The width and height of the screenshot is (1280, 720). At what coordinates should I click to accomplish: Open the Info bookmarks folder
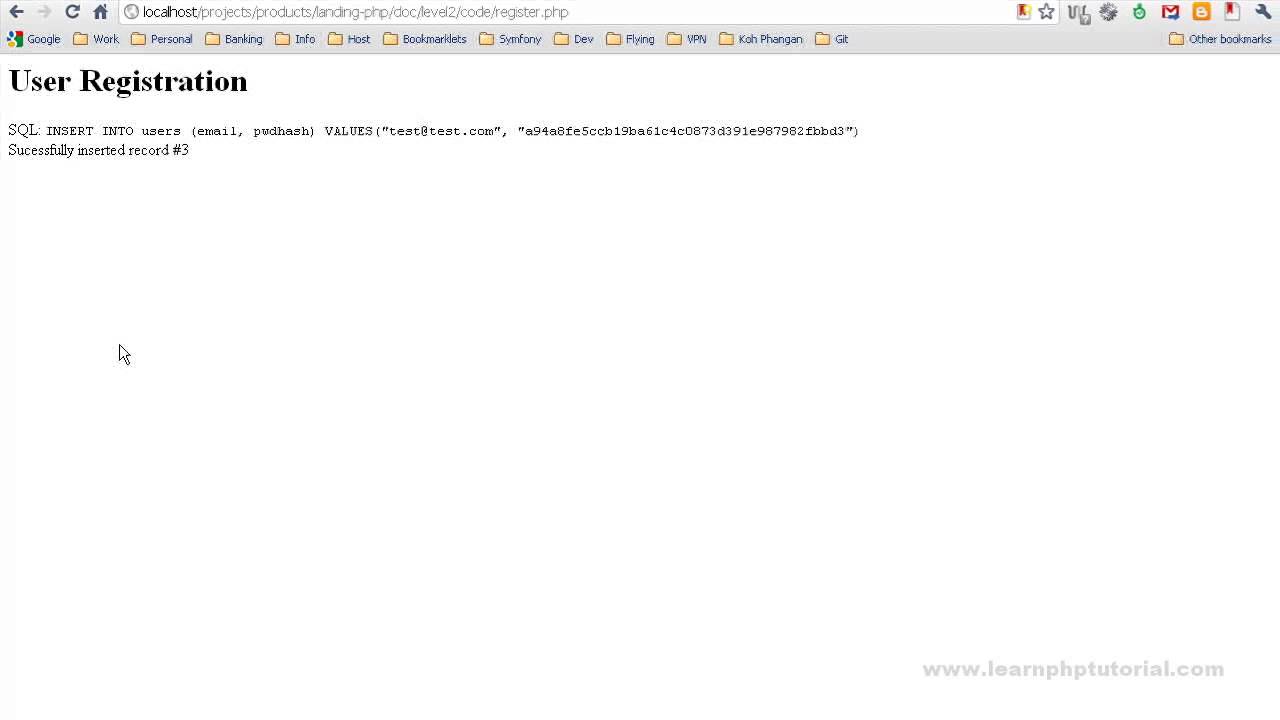point(295,39)
